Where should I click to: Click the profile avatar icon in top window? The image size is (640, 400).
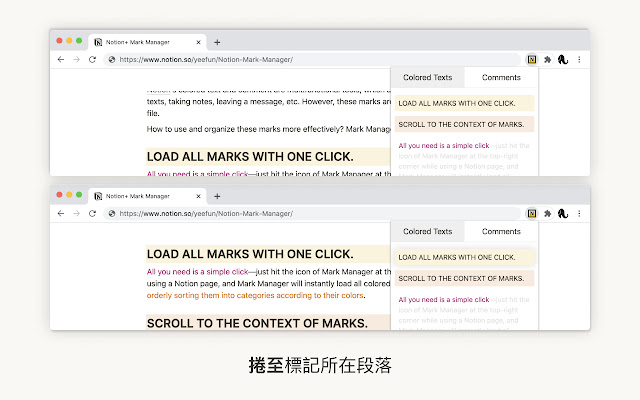coord(562,60)
